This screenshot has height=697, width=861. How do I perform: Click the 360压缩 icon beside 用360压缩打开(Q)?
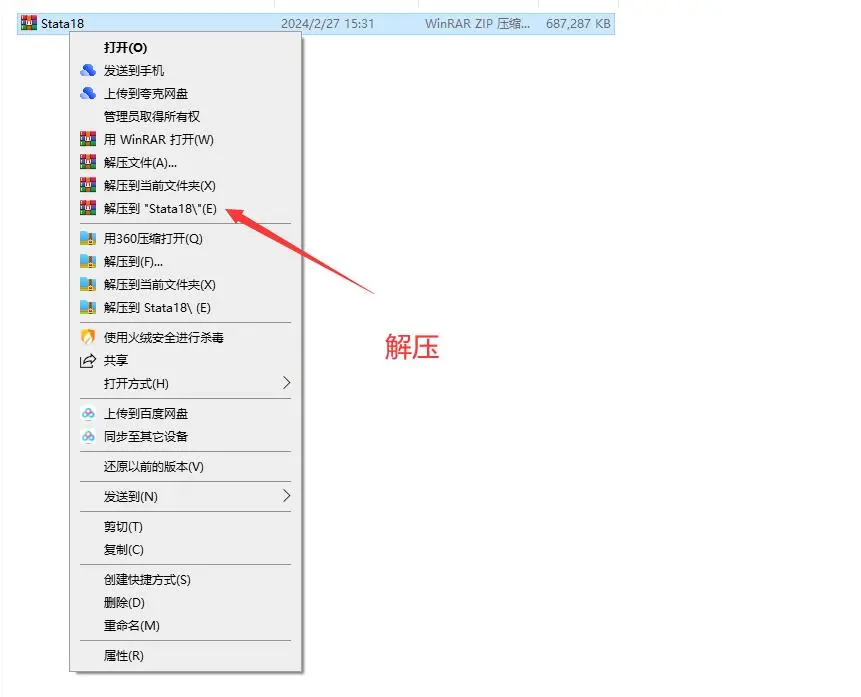point(88,238)
